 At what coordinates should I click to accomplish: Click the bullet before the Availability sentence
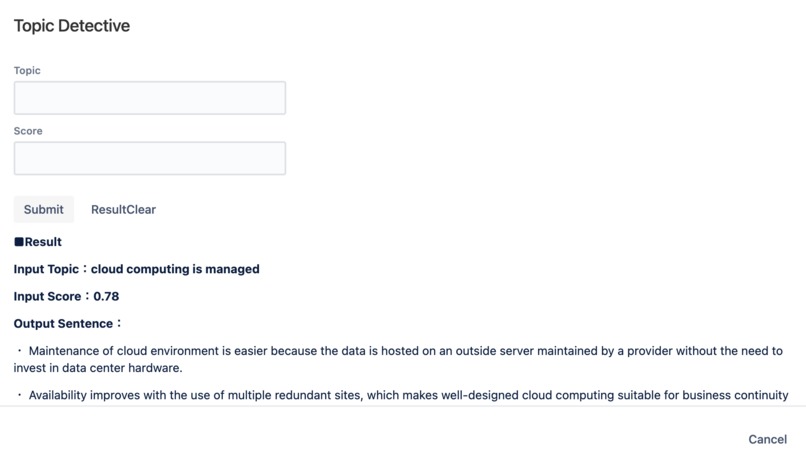click(19, 395)
